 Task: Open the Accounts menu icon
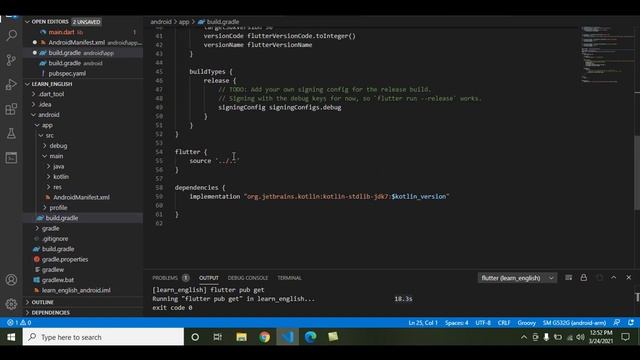(11, 280)
